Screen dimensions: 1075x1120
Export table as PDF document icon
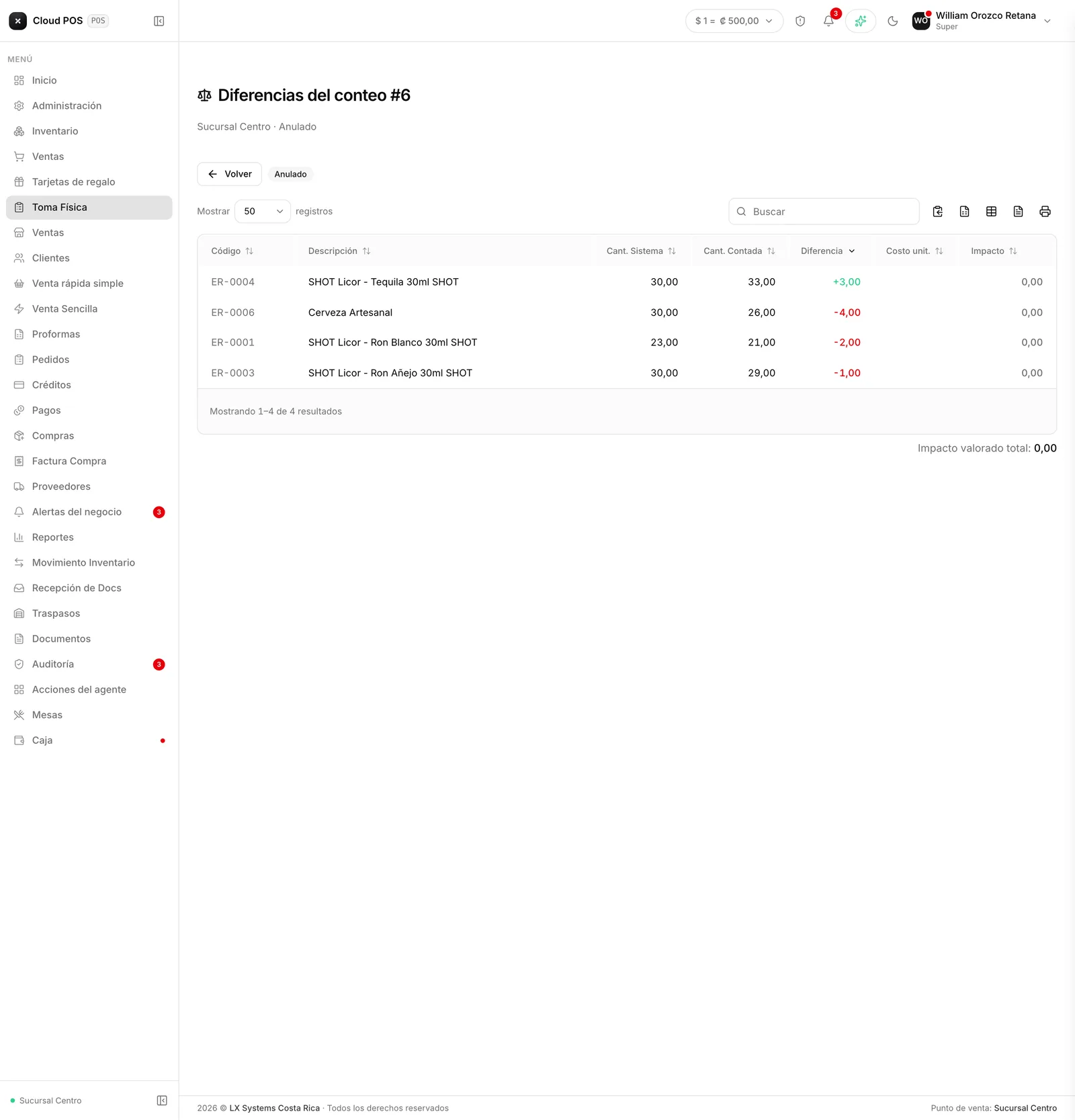coord(1018,211)
